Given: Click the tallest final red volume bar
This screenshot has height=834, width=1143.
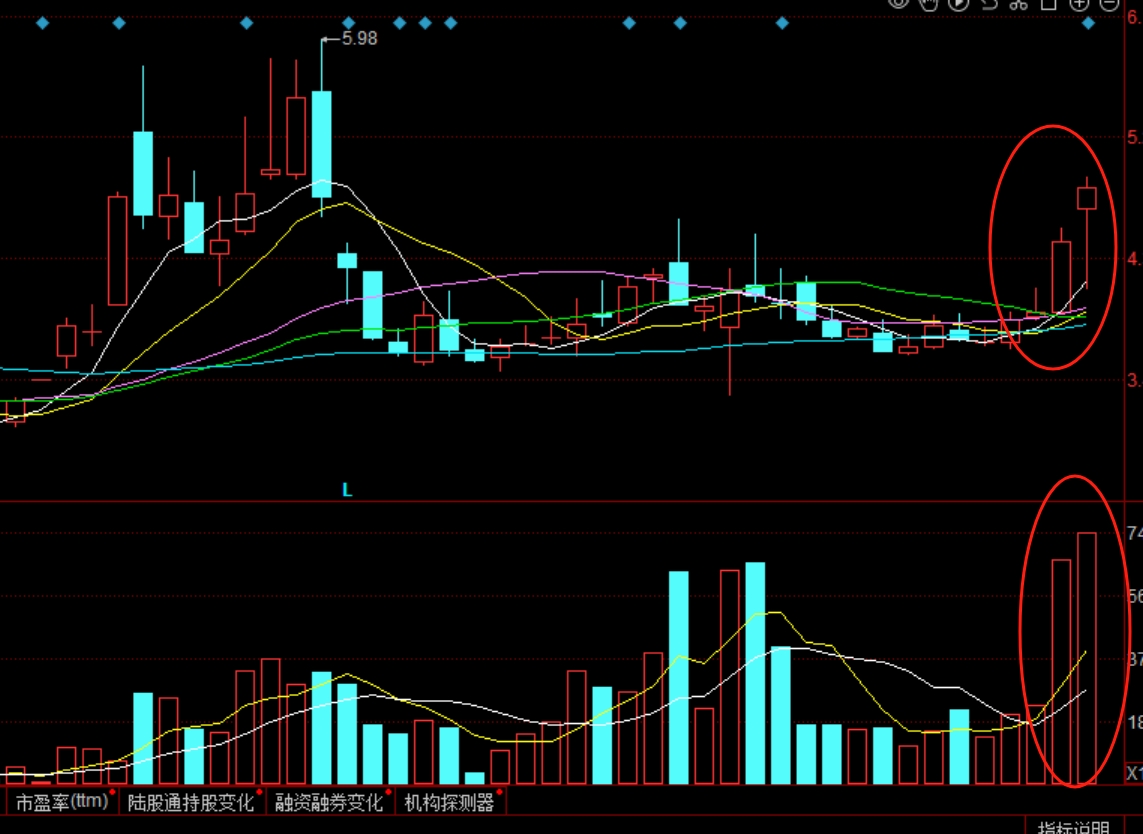Looking at the screenshot, I should point(1087,658).
